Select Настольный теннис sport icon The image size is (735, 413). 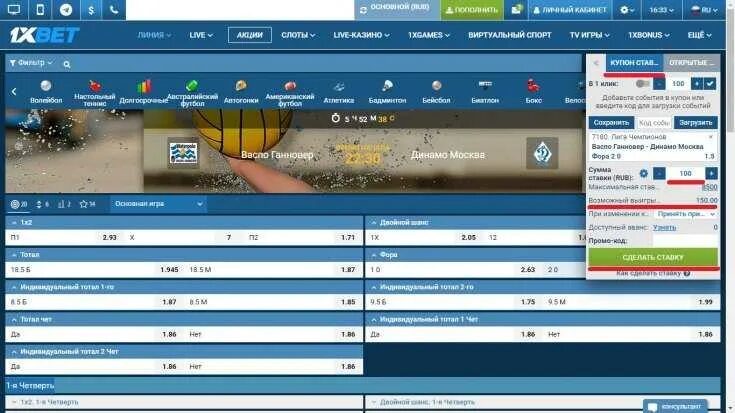[x=95, y=92]
